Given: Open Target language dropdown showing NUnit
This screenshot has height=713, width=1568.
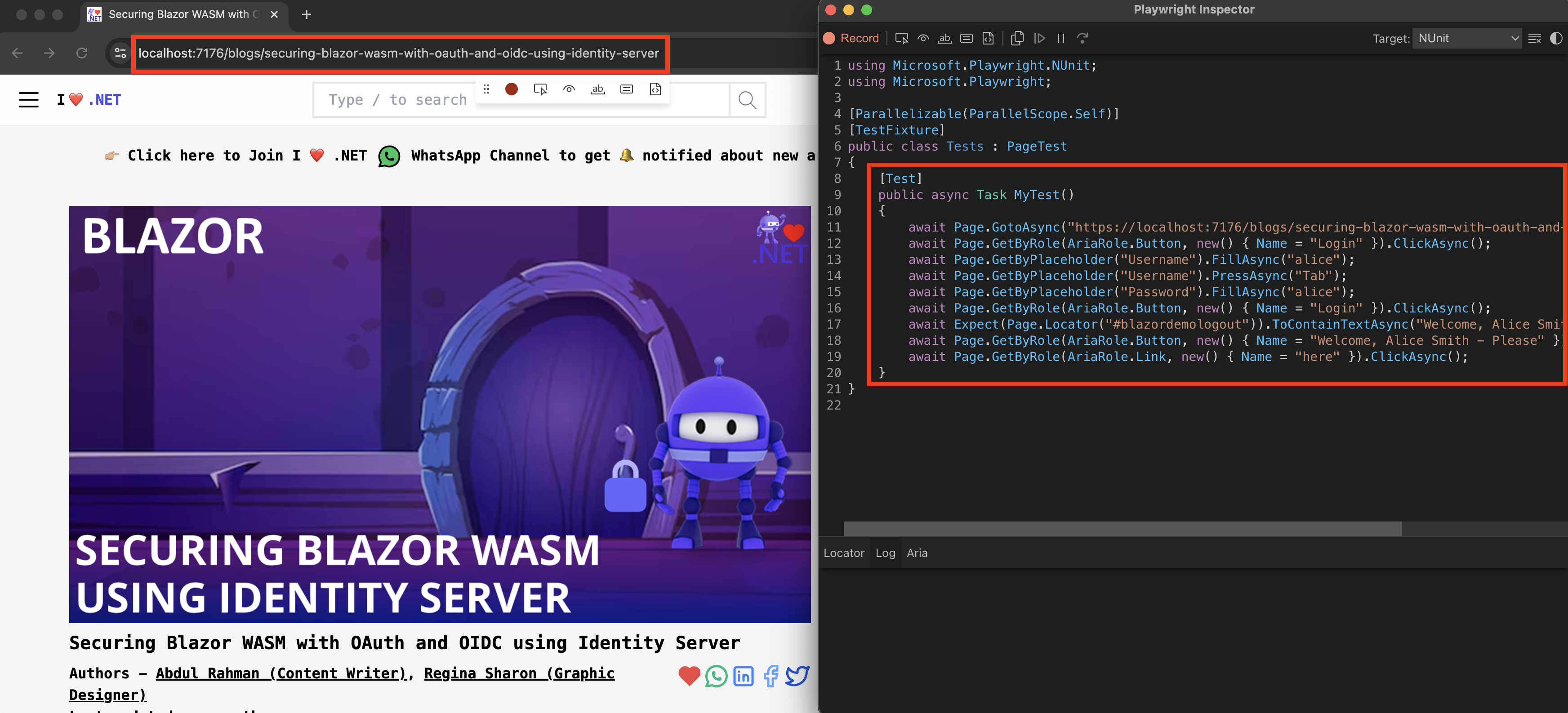Looking at the screenshot, I should [1467, 38].
